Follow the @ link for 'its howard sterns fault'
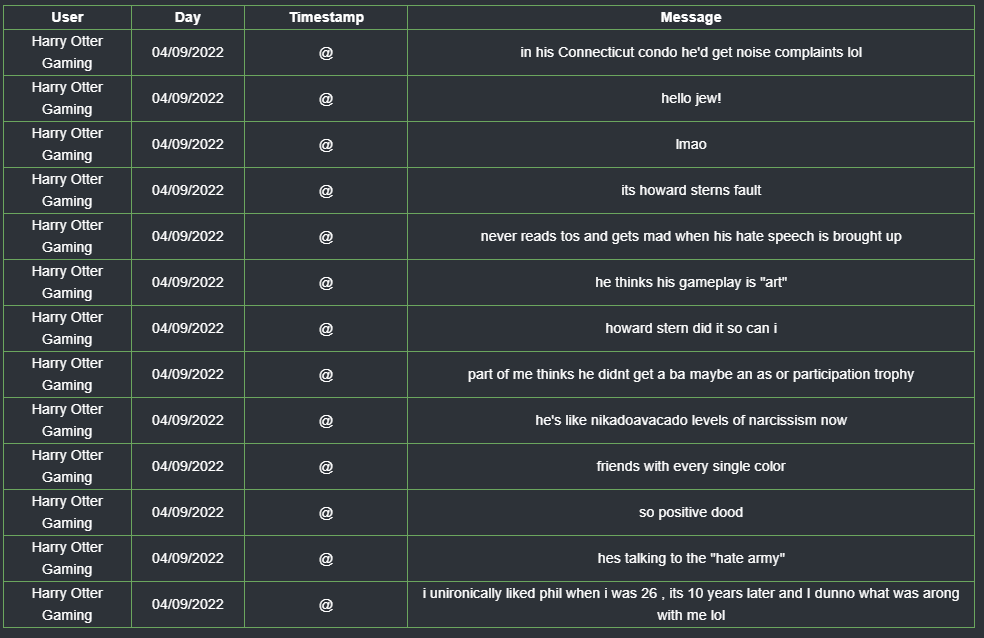Image resolution: width=984 pixels, height=638 pixels. tap(326, 191)
